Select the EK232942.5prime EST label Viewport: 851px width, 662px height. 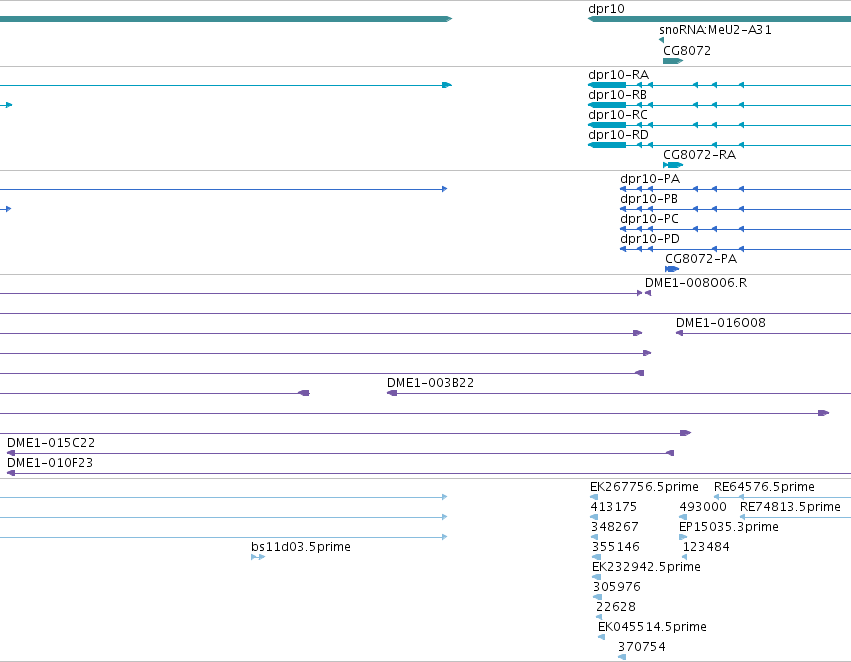coord(646,567)
